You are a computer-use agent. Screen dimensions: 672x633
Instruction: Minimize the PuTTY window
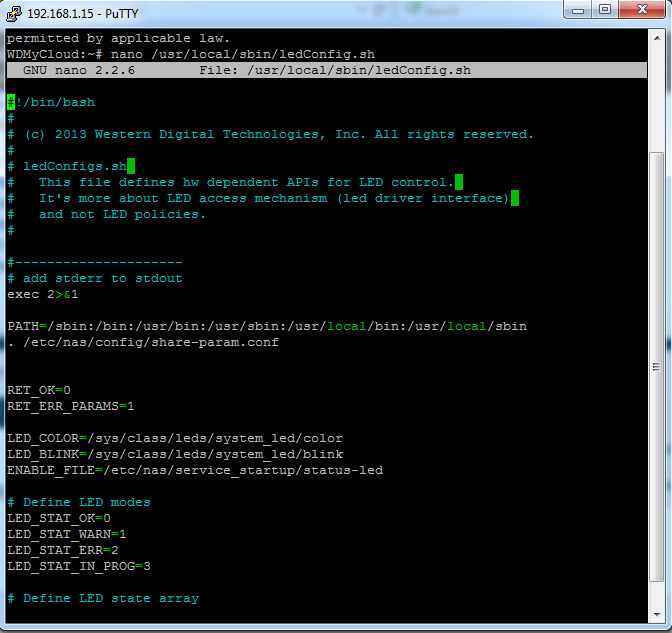[x=577, y=10]
